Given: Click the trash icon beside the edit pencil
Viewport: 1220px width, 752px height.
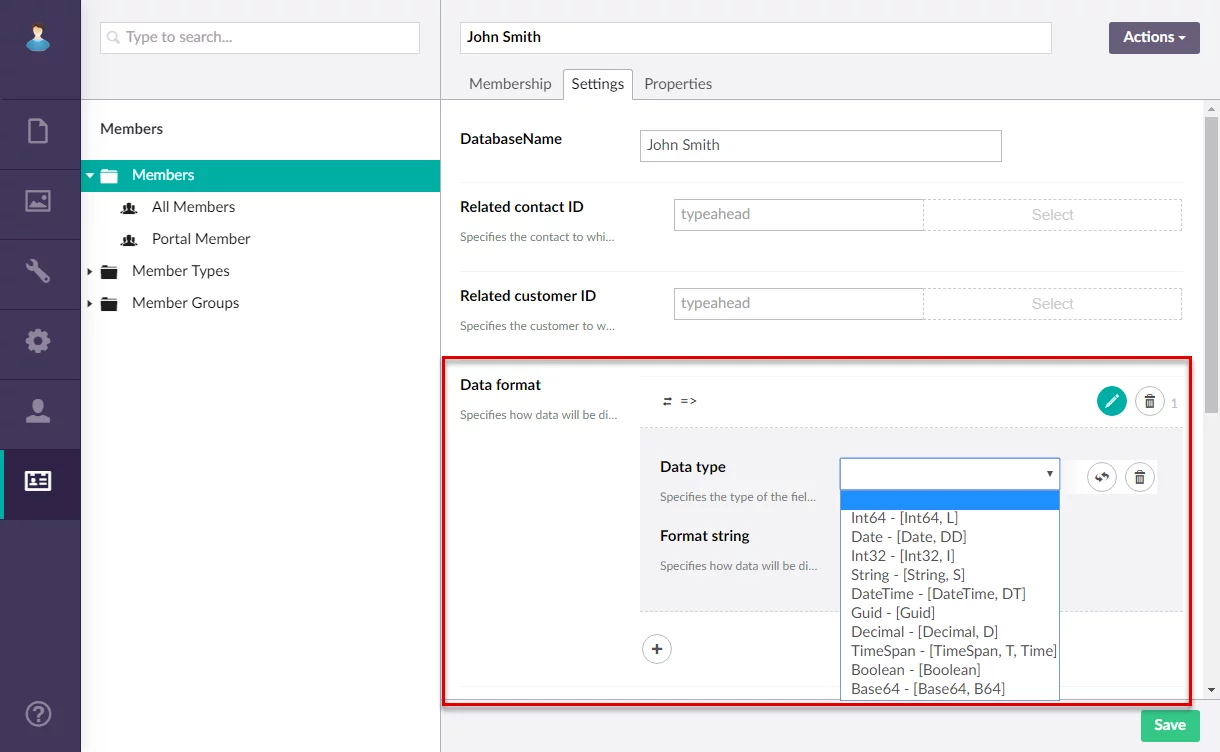Looking at the screenshot, I should coord(1150,401).
